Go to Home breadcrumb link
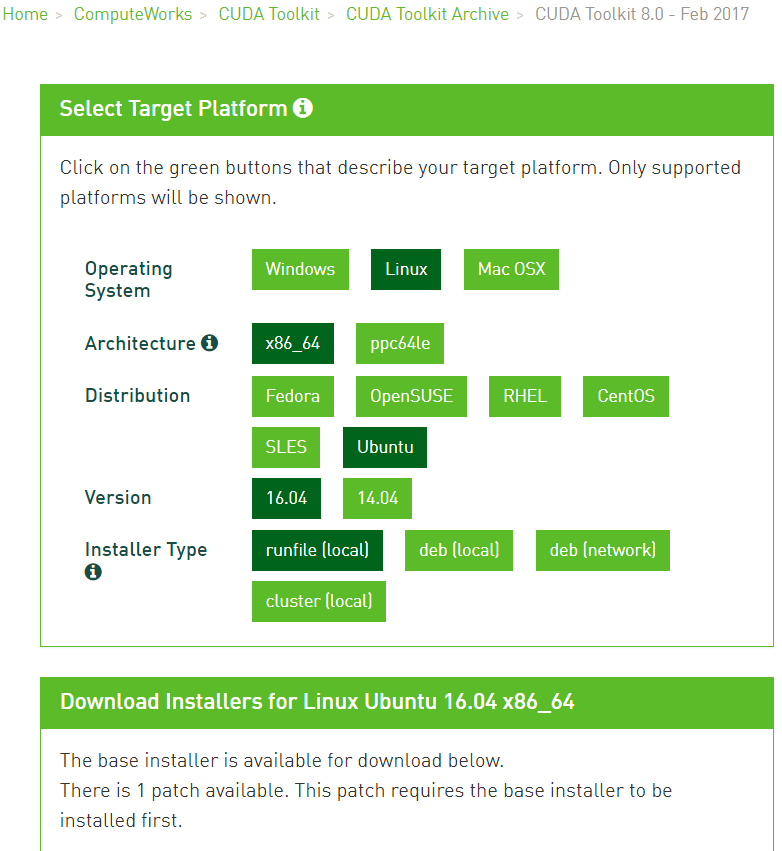Screen dimensions: 782x851 pos(25,14)
